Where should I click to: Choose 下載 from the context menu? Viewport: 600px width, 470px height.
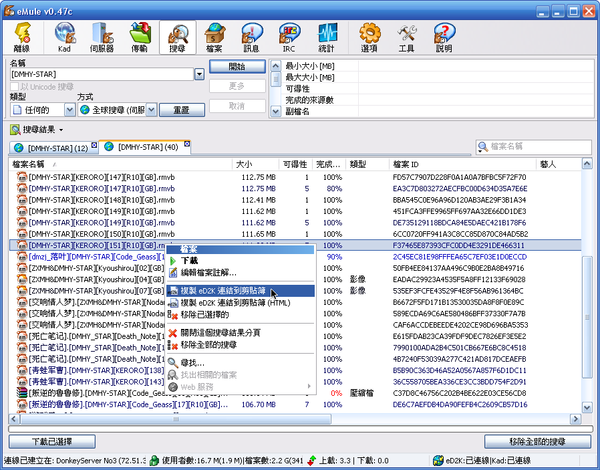(240, 261)
